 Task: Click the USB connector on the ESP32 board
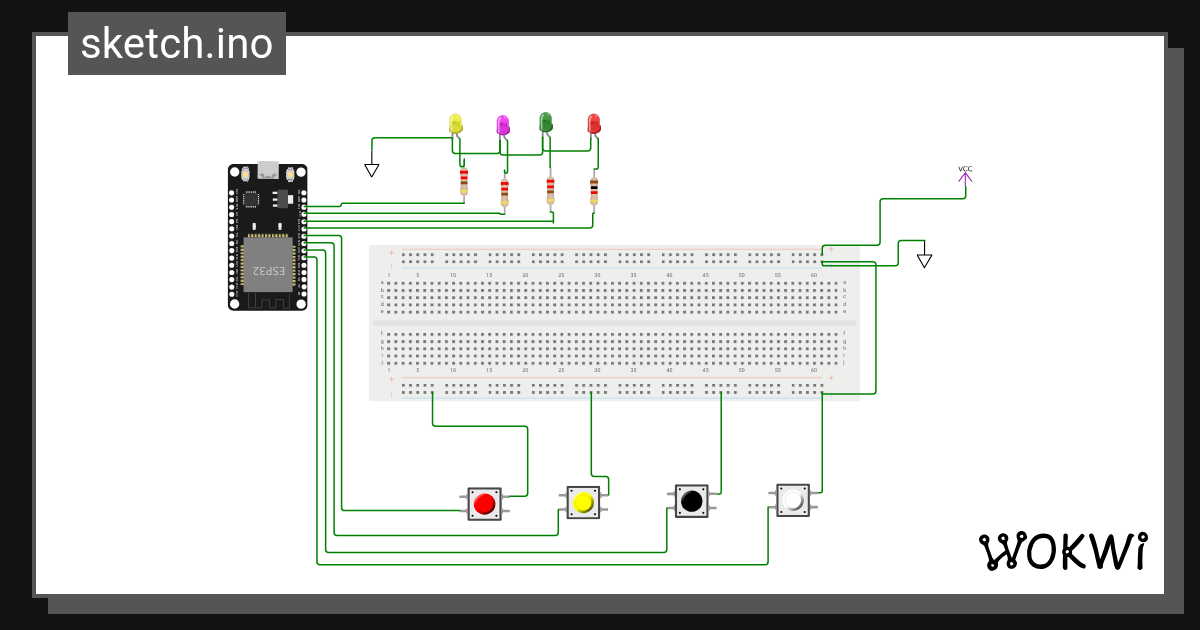pos(268,169)
